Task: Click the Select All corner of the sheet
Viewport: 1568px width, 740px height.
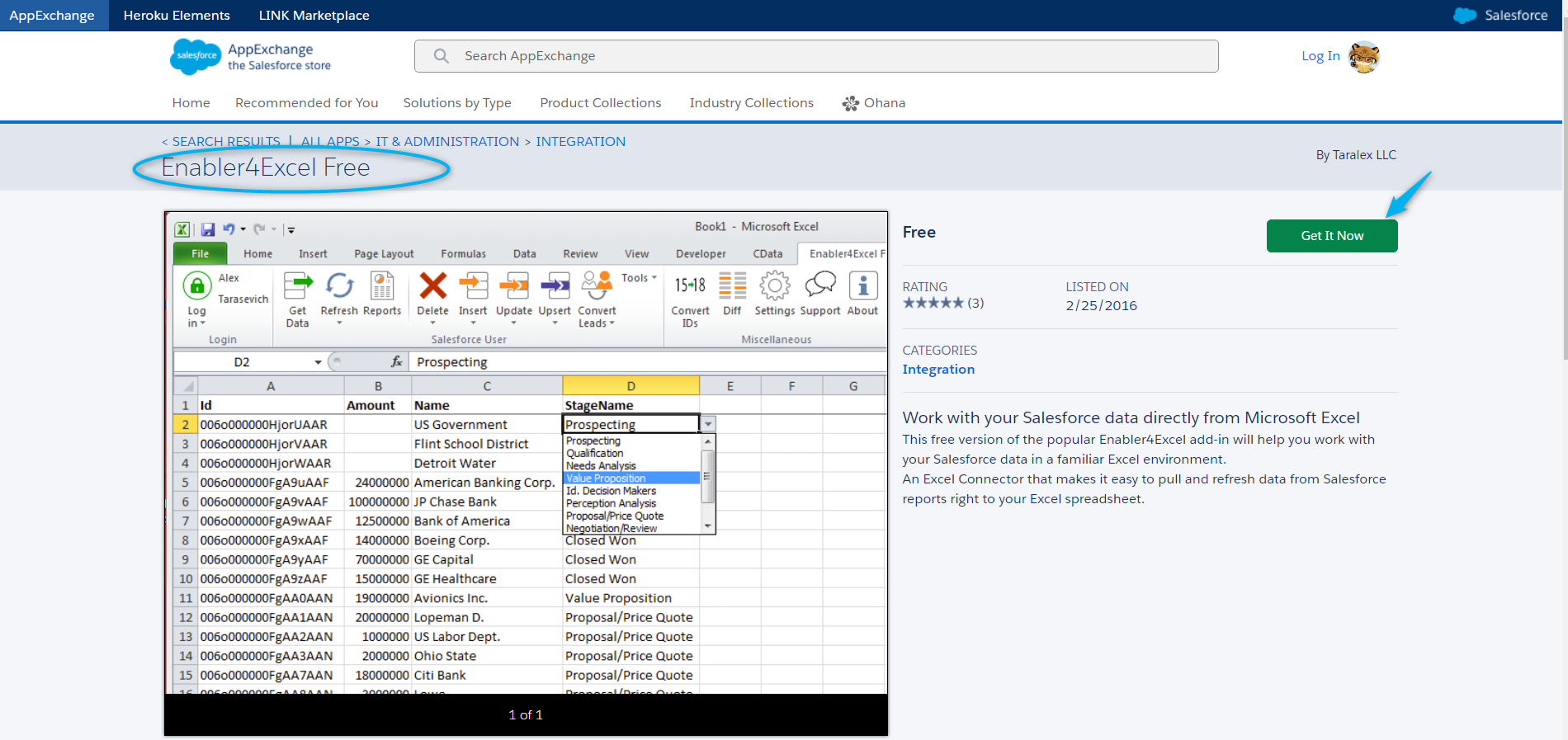Action: [x=186, y=386]
